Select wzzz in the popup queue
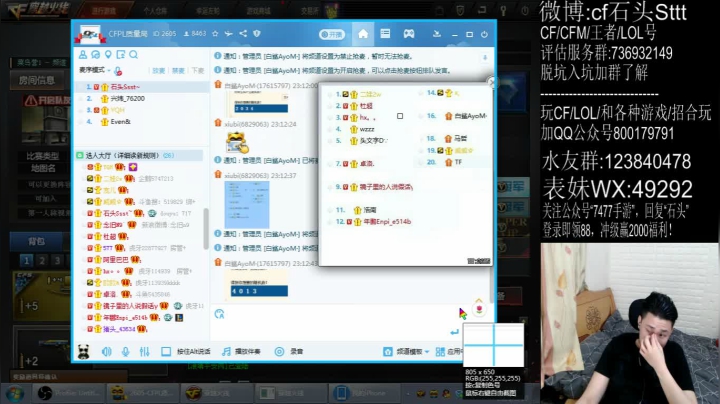 click(x=367, y=129)
